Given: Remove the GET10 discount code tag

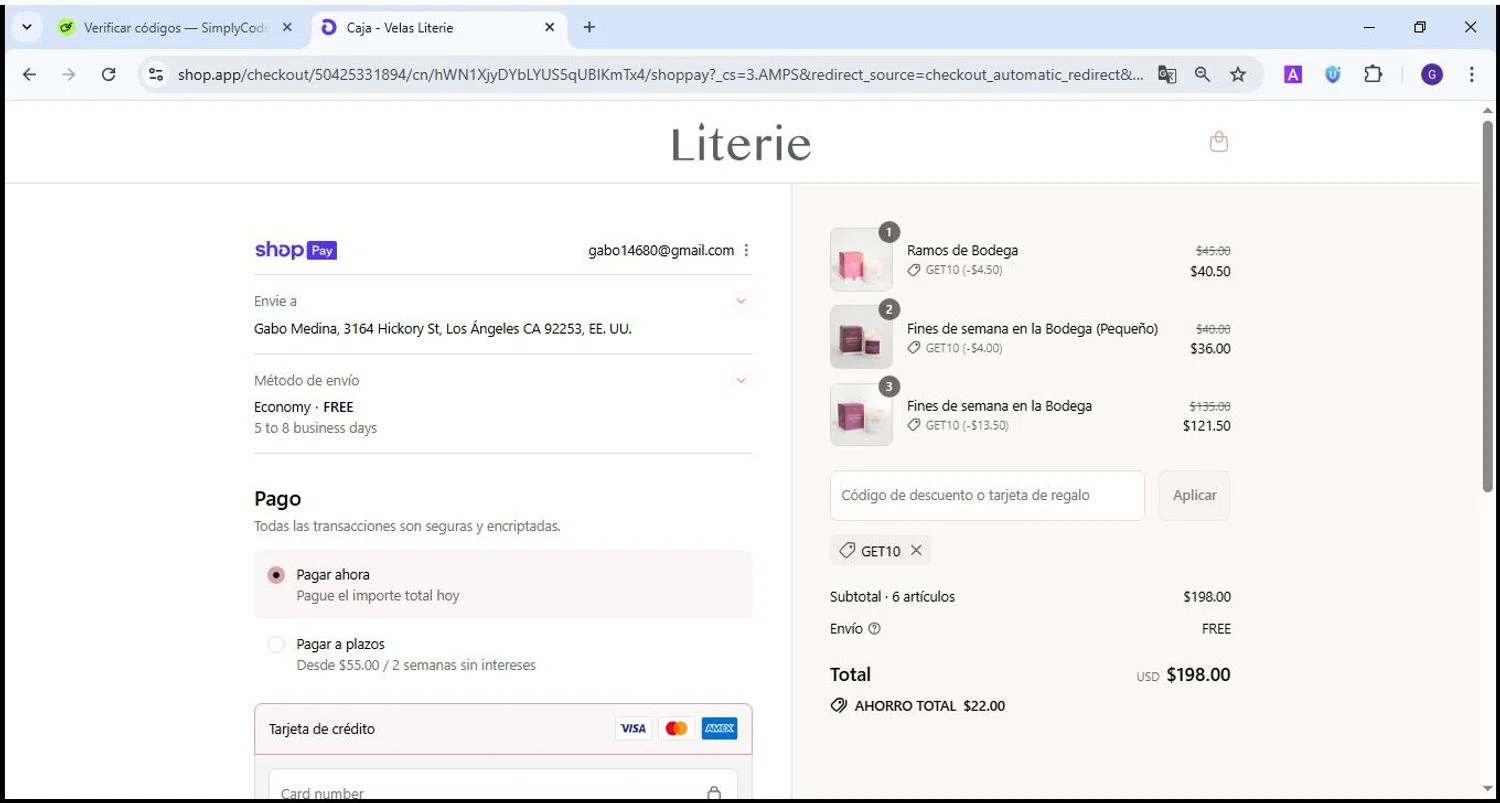Looking at the screenshot, I should [916, 550].
